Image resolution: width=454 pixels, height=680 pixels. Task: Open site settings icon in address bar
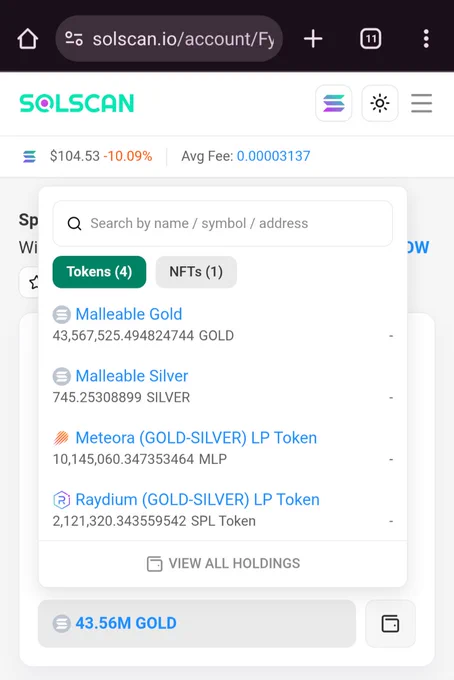[74, 39]
